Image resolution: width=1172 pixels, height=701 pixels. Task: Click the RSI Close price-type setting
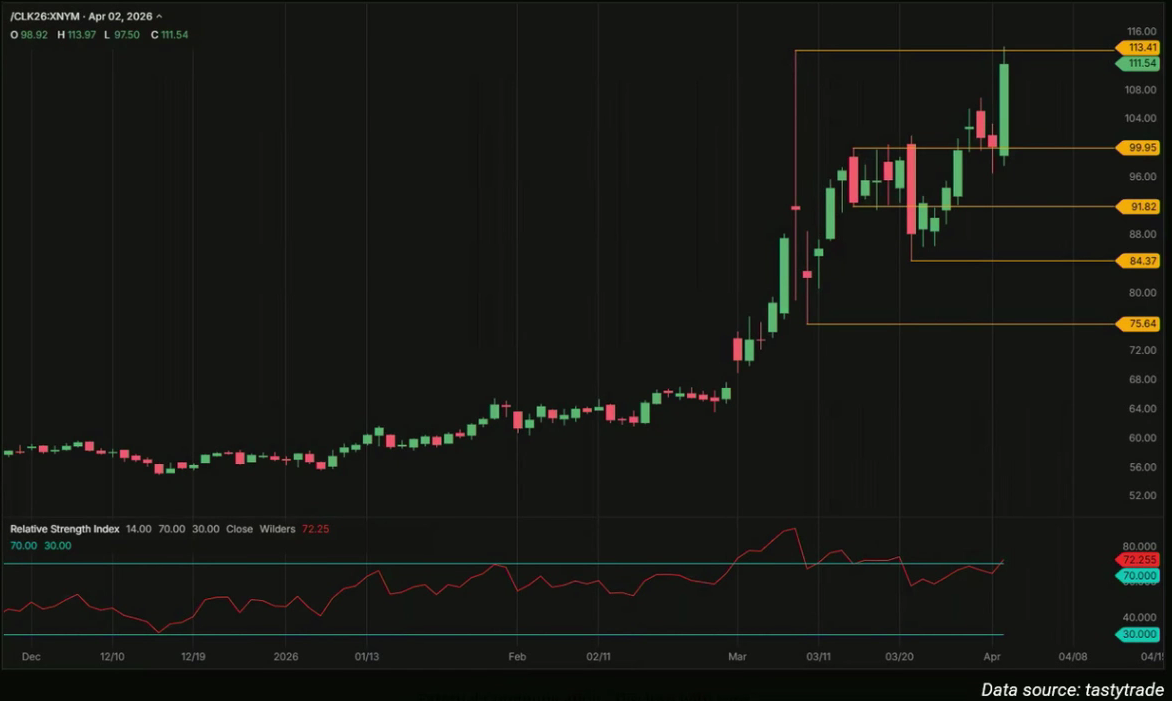pos(239,529)
